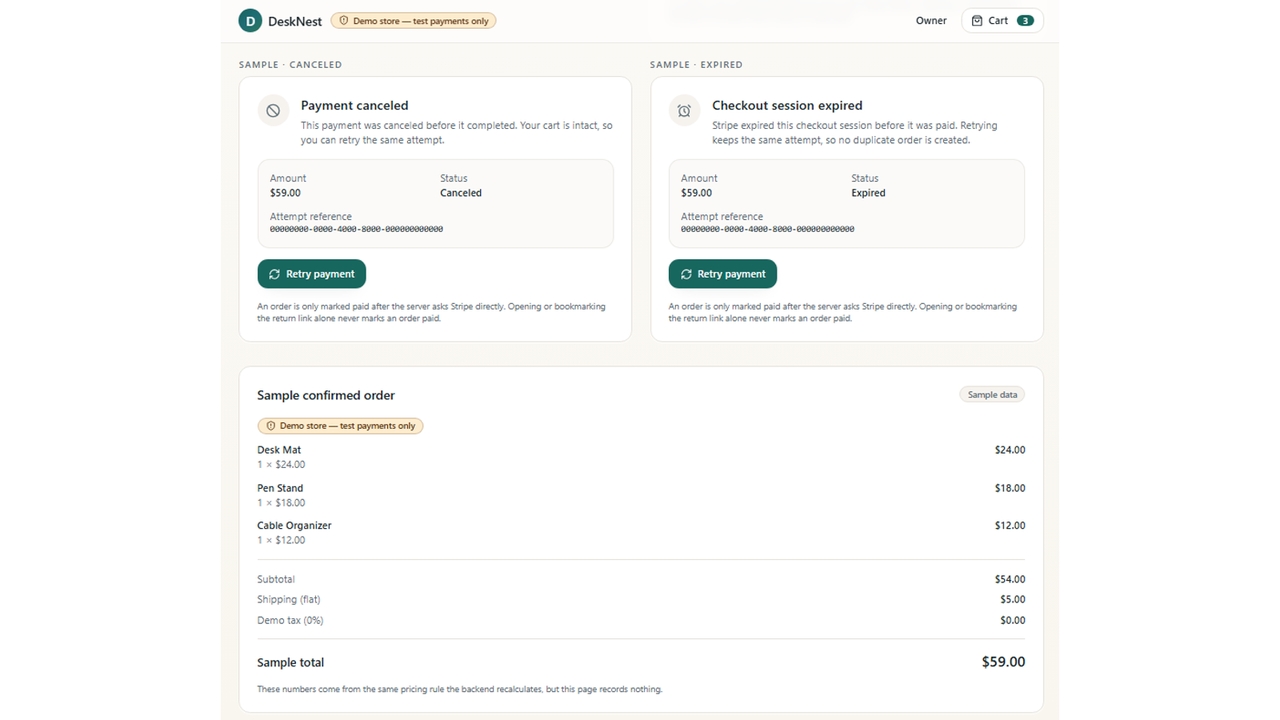Click the $59.00 amount in canceled card
The image size is (1280, 720).
(x=285, y=193)
